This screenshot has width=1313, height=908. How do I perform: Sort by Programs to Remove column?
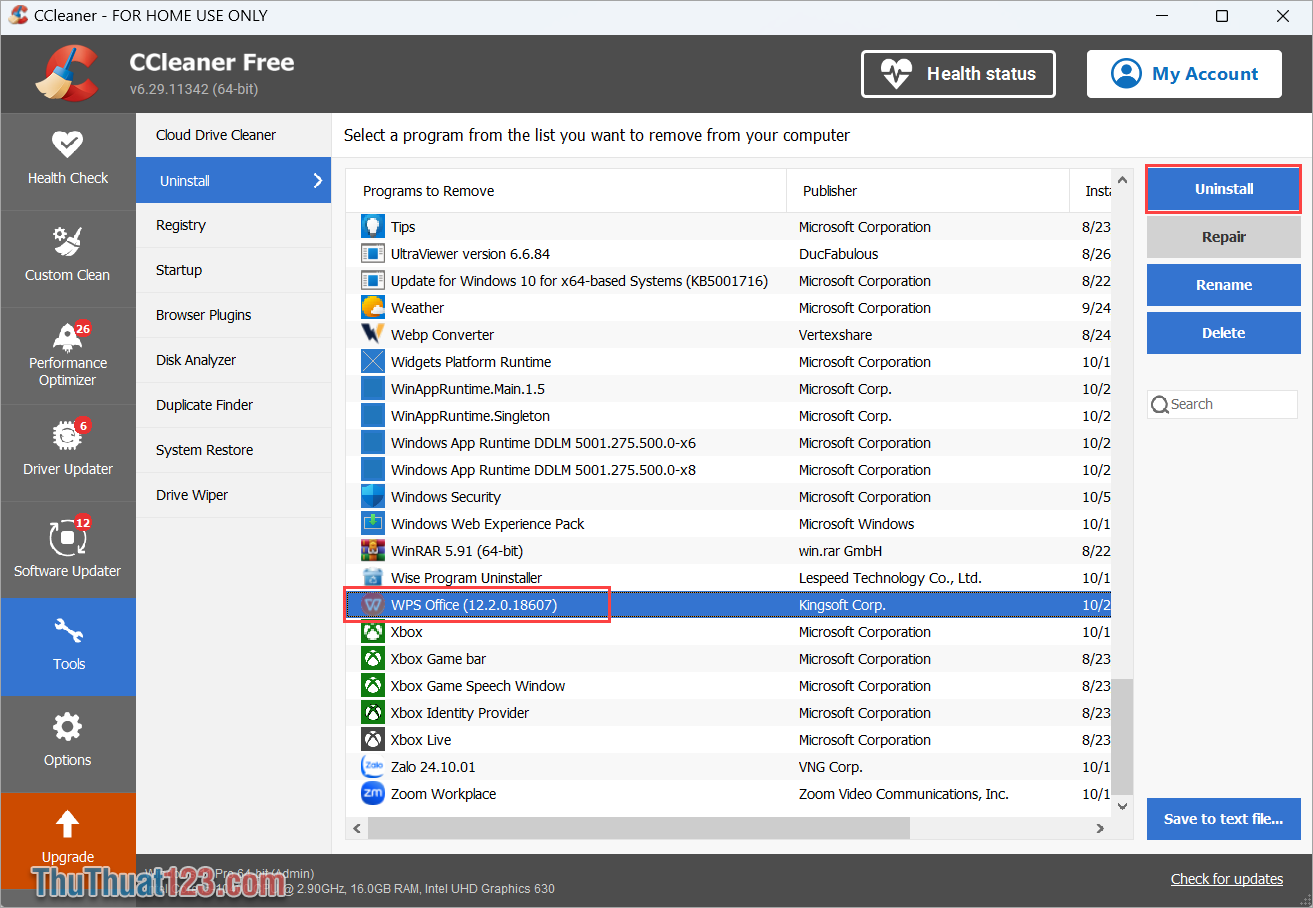click(567, 191)
